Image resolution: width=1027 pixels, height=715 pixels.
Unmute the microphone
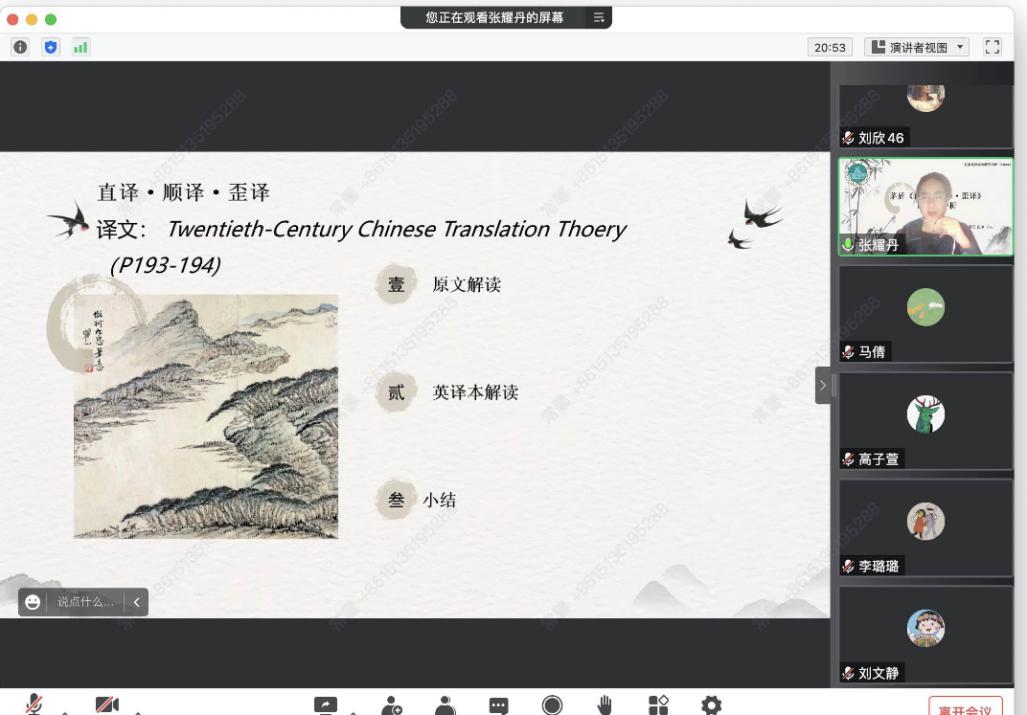click(34, 705)
